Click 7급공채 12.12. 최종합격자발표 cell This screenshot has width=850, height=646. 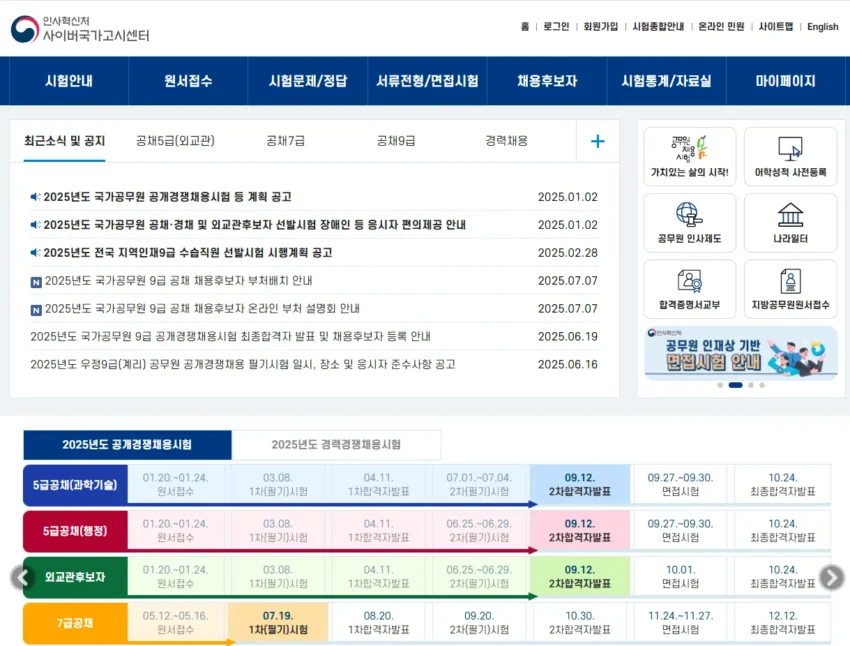(x=782, y=623)
